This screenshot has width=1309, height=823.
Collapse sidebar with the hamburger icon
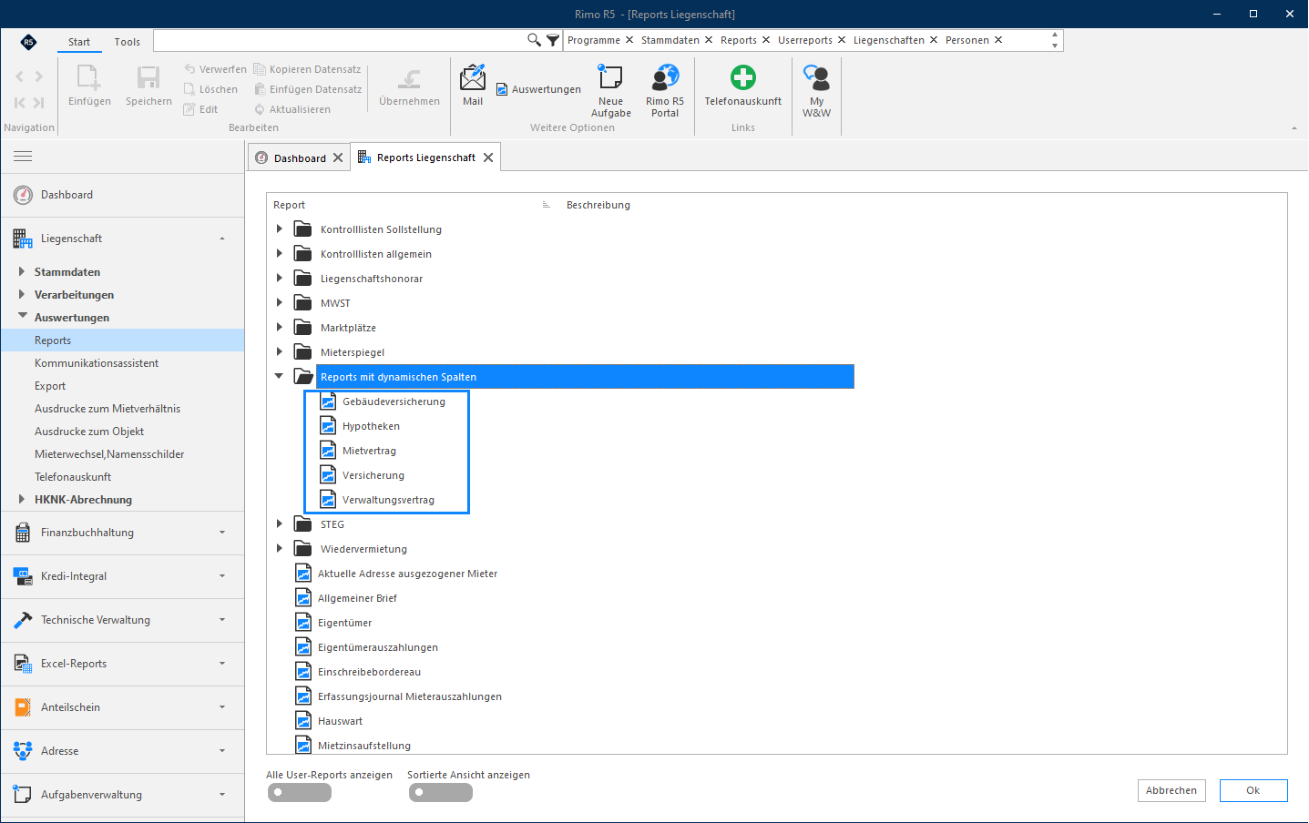coord(22,156)
